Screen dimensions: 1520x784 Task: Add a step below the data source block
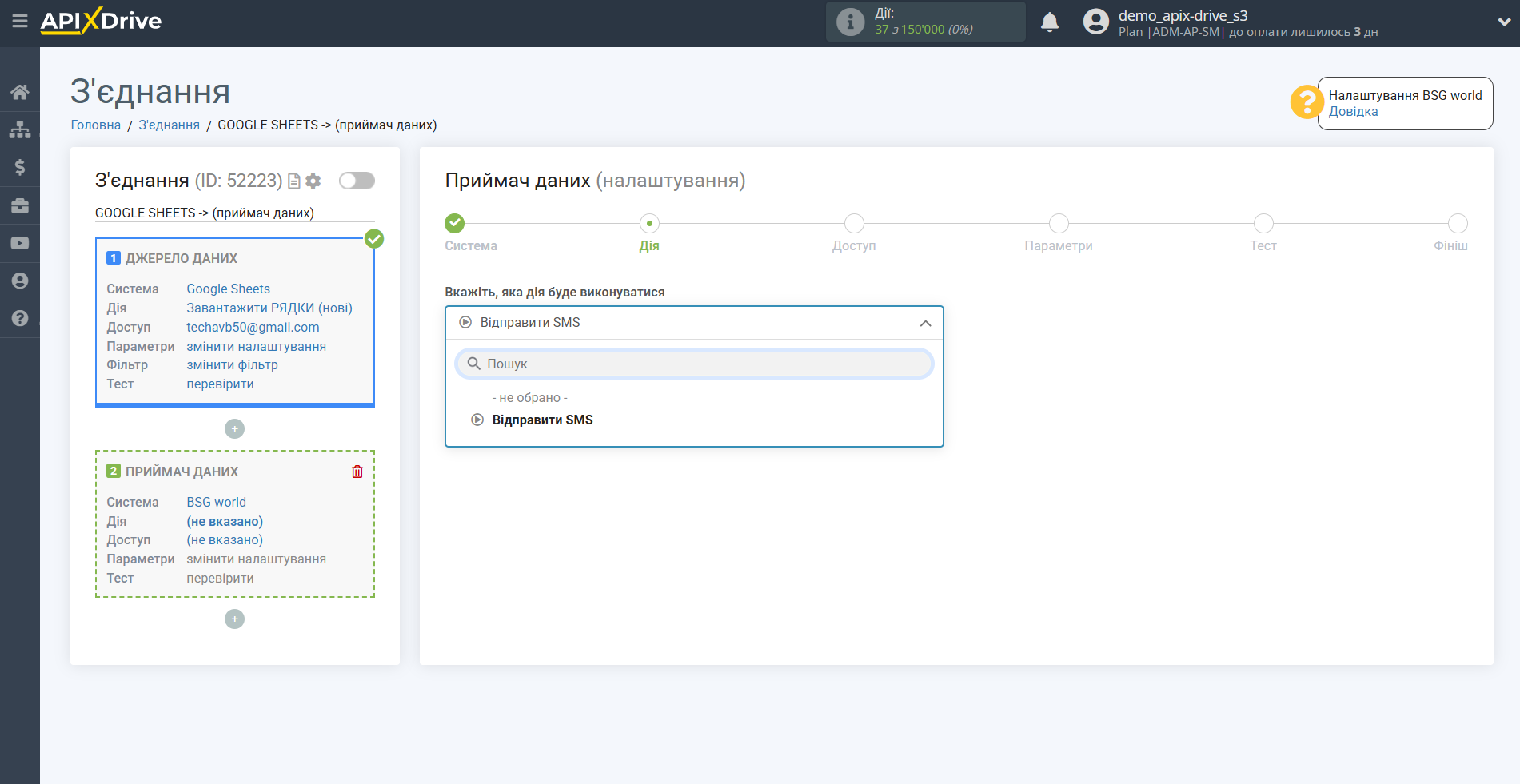[x=234, y=429]
